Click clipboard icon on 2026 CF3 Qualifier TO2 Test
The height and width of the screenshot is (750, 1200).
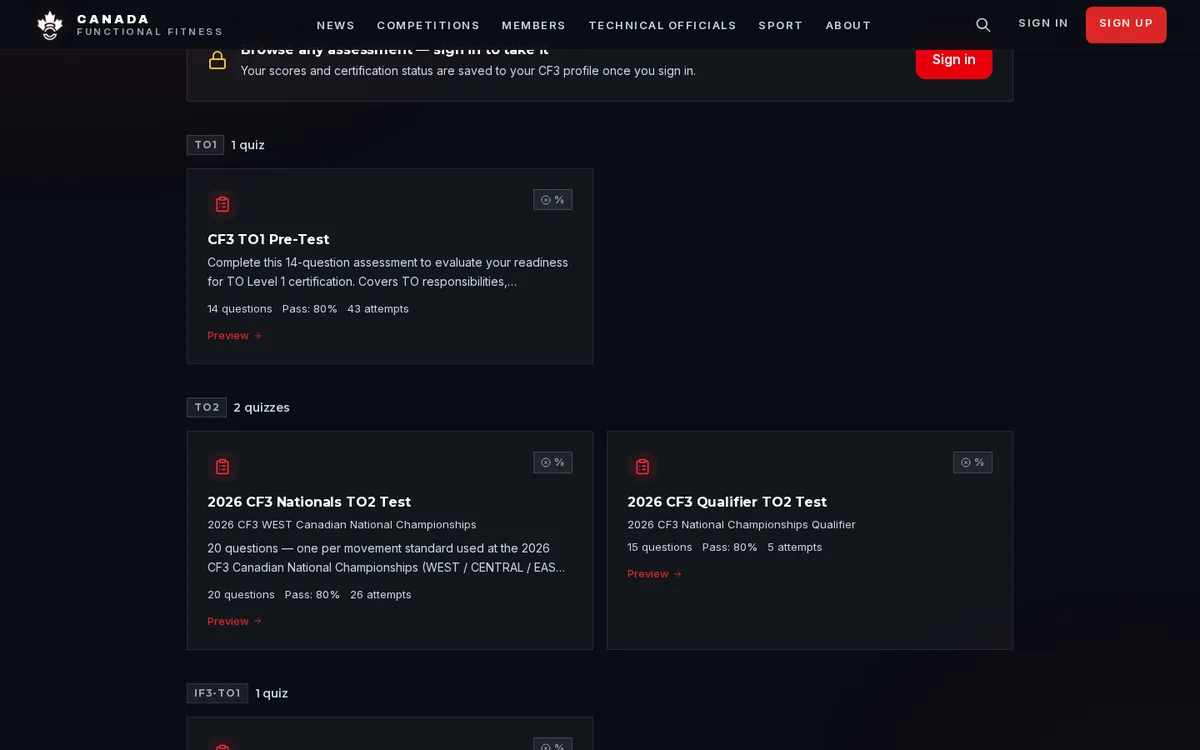click(x=642, y=467)
